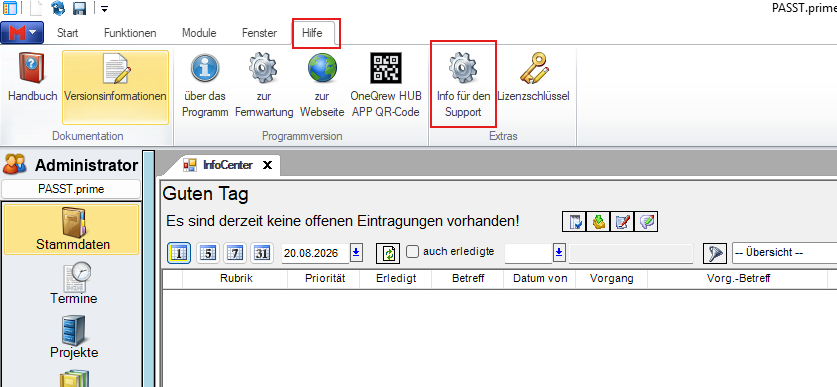Click the speech bubble InfoCenter icon
This screenshot has width=837, height=387.
coord(646,222)
